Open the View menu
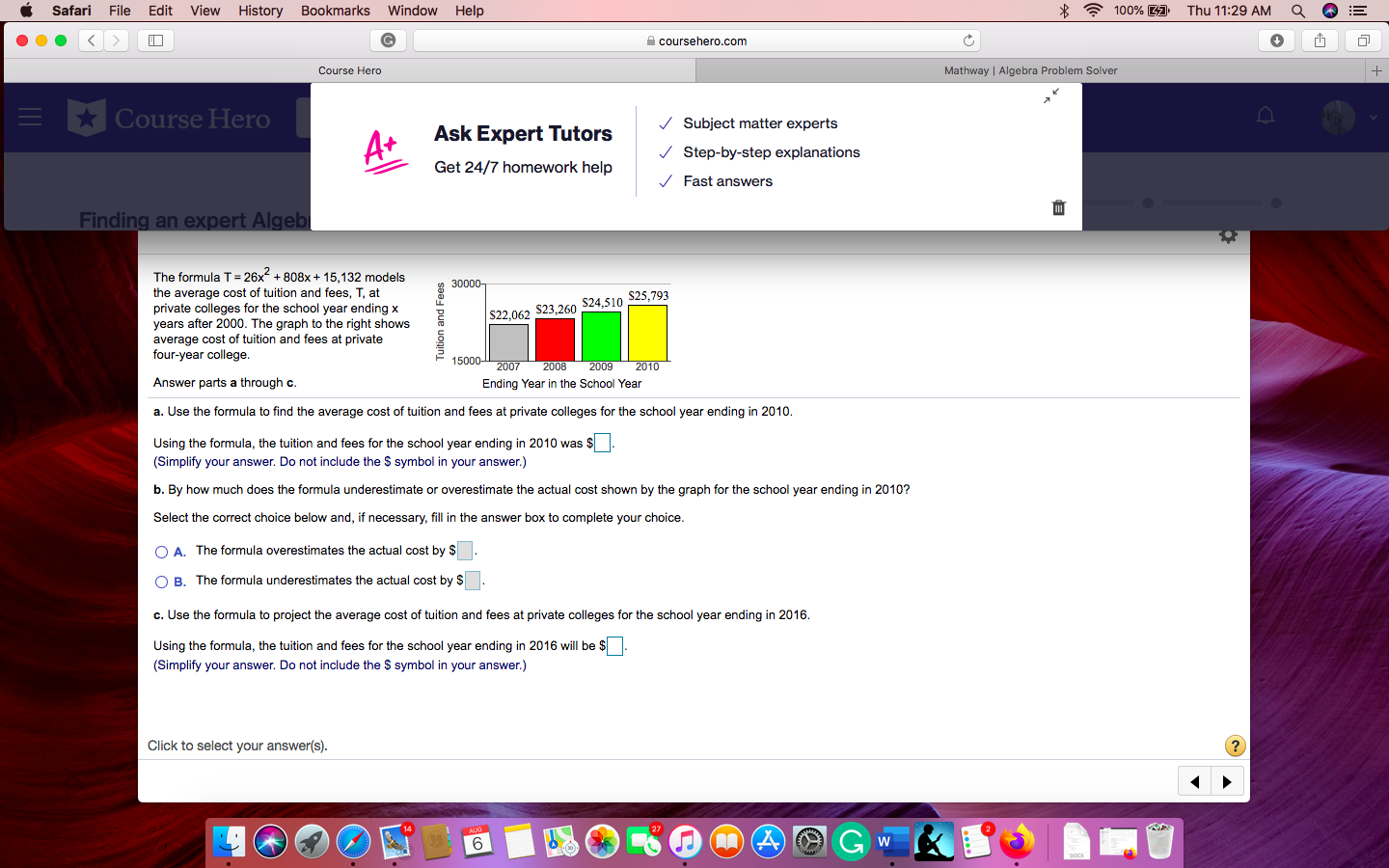The width and height of the screenshot is (1389, 868). pyautogui.click(x=204, y=11)
